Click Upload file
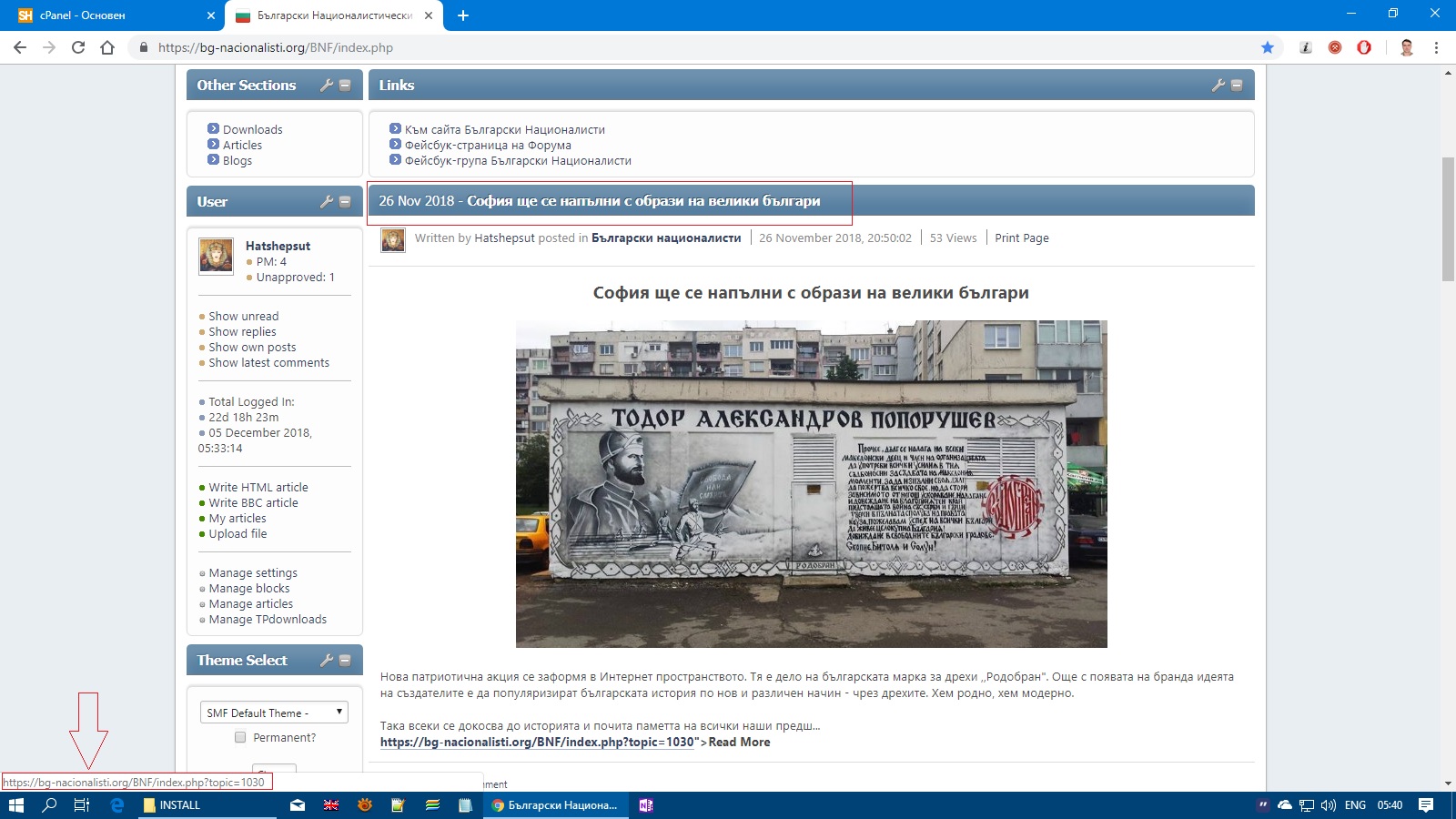1456x819 pixels. 238,533
